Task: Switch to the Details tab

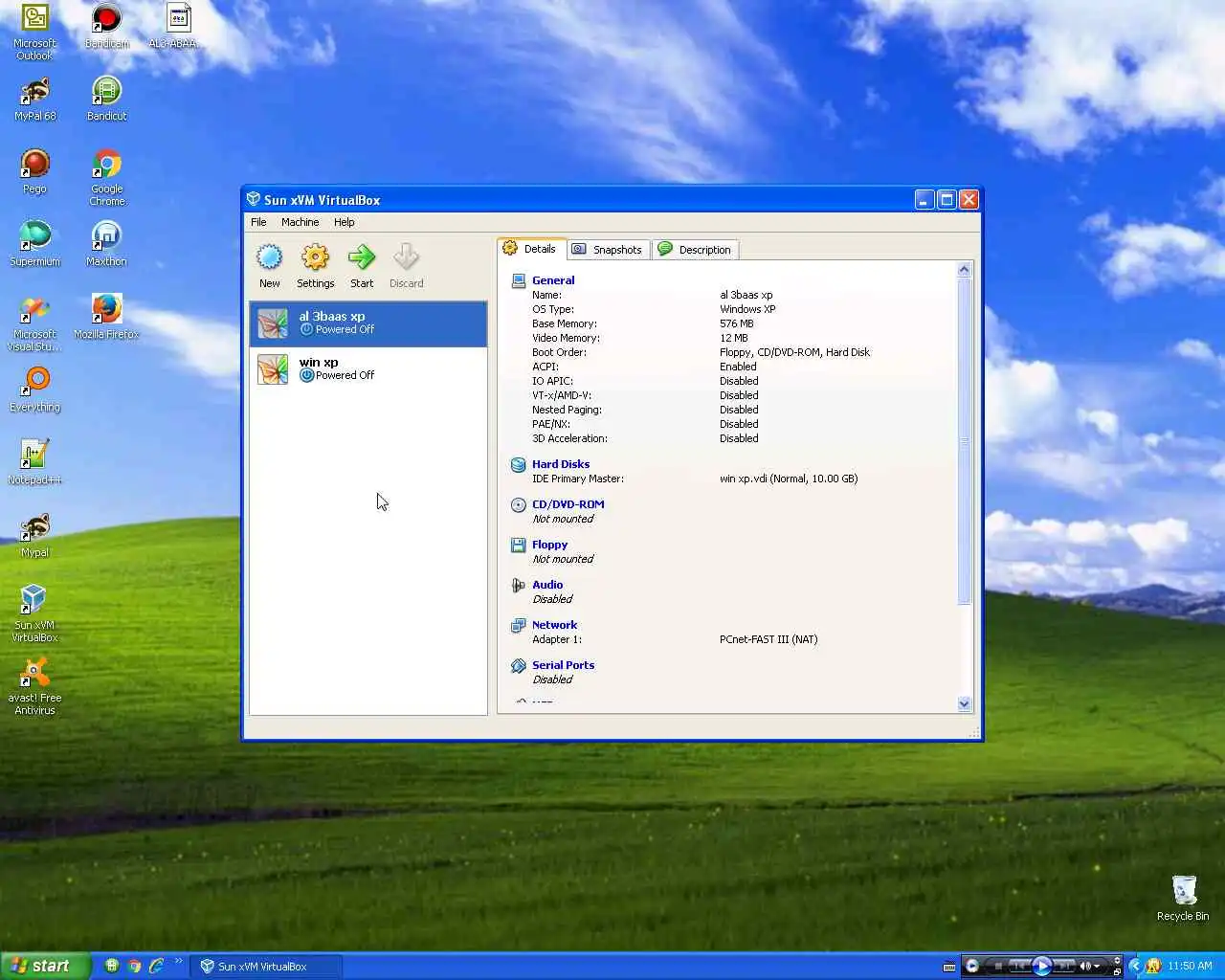Action: (x=531, y=249)
